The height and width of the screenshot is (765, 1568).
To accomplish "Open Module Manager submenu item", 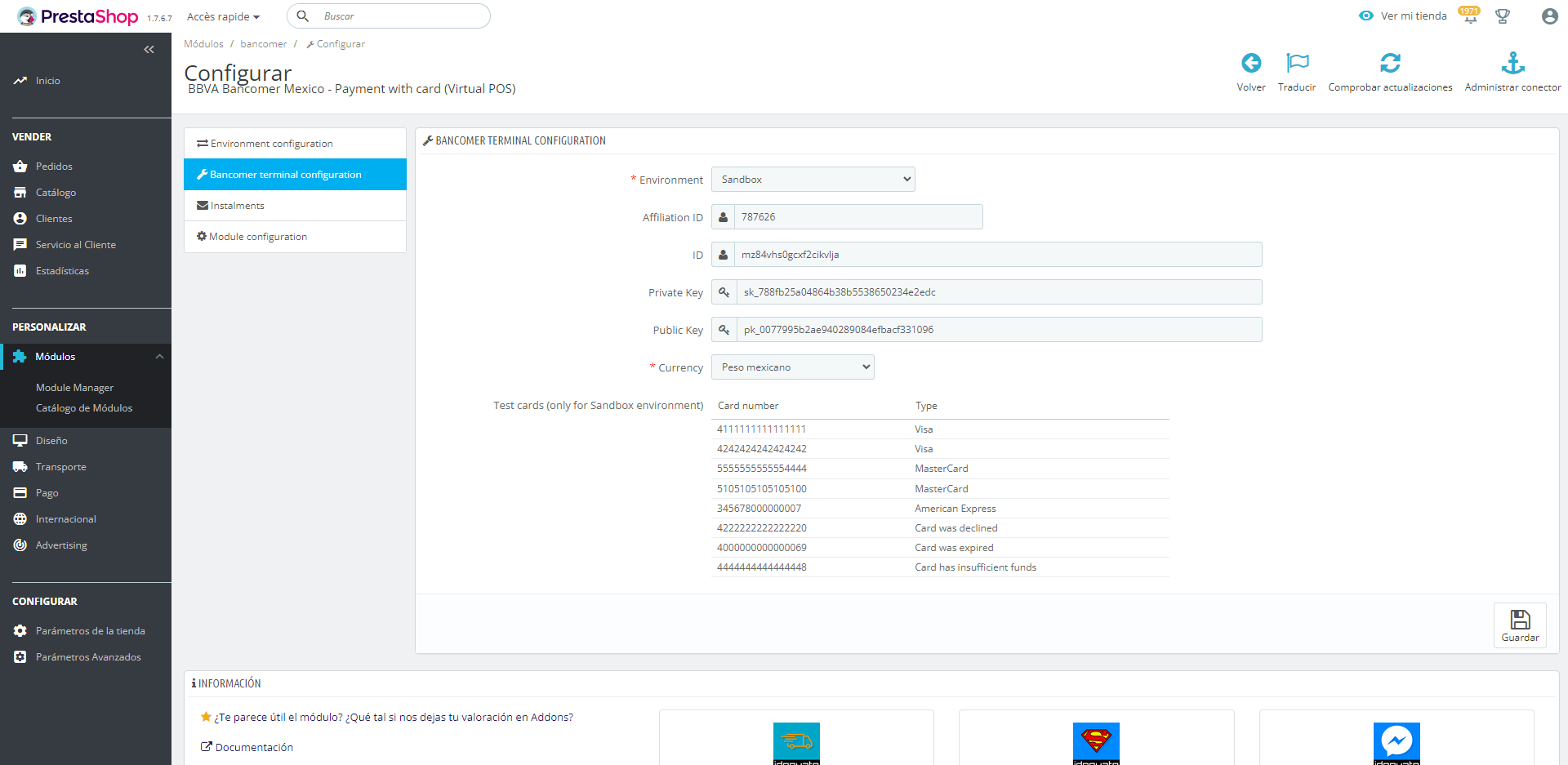I will point(74,388).
